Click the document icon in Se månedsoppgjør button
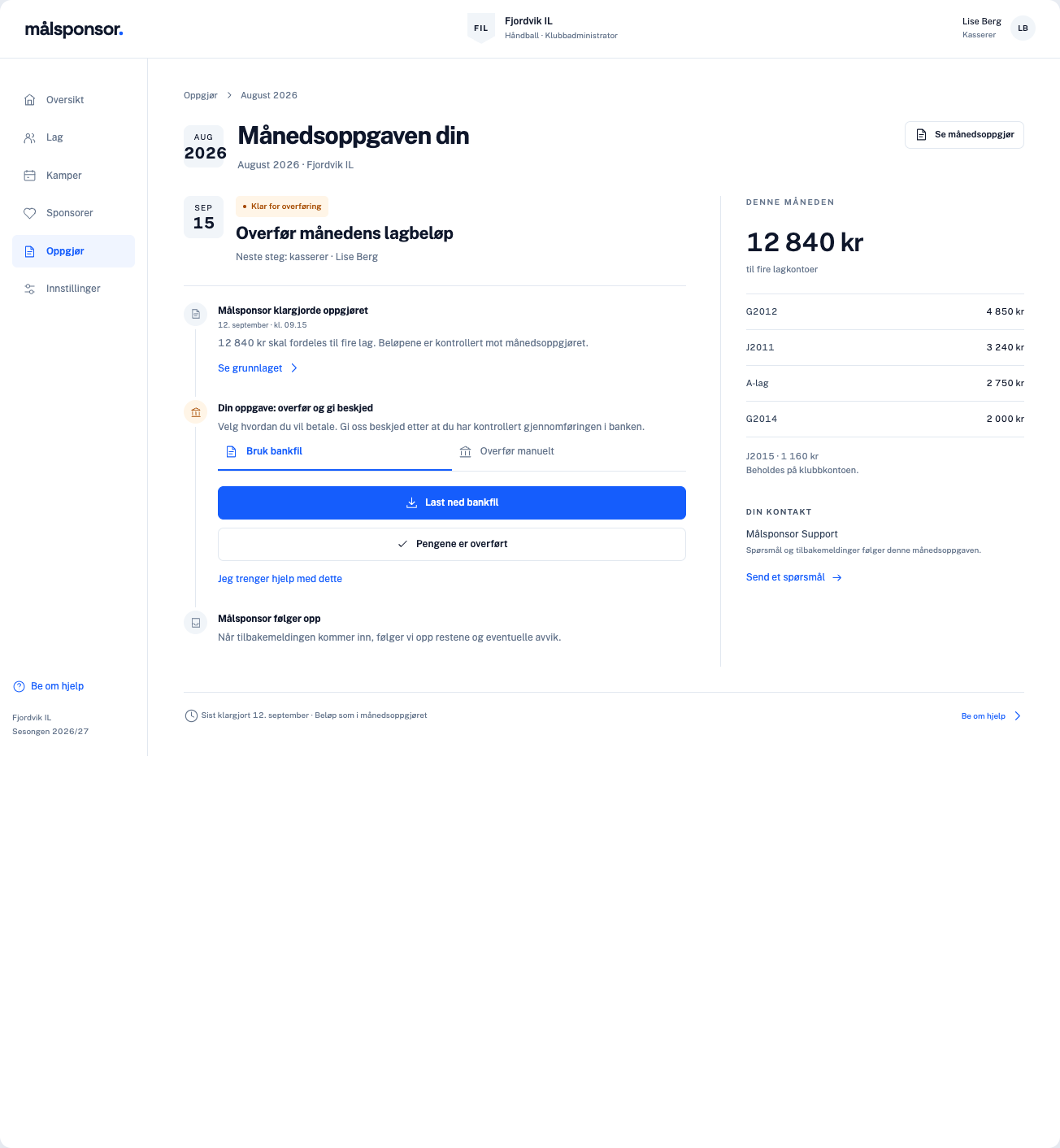 tap(922, 135)
